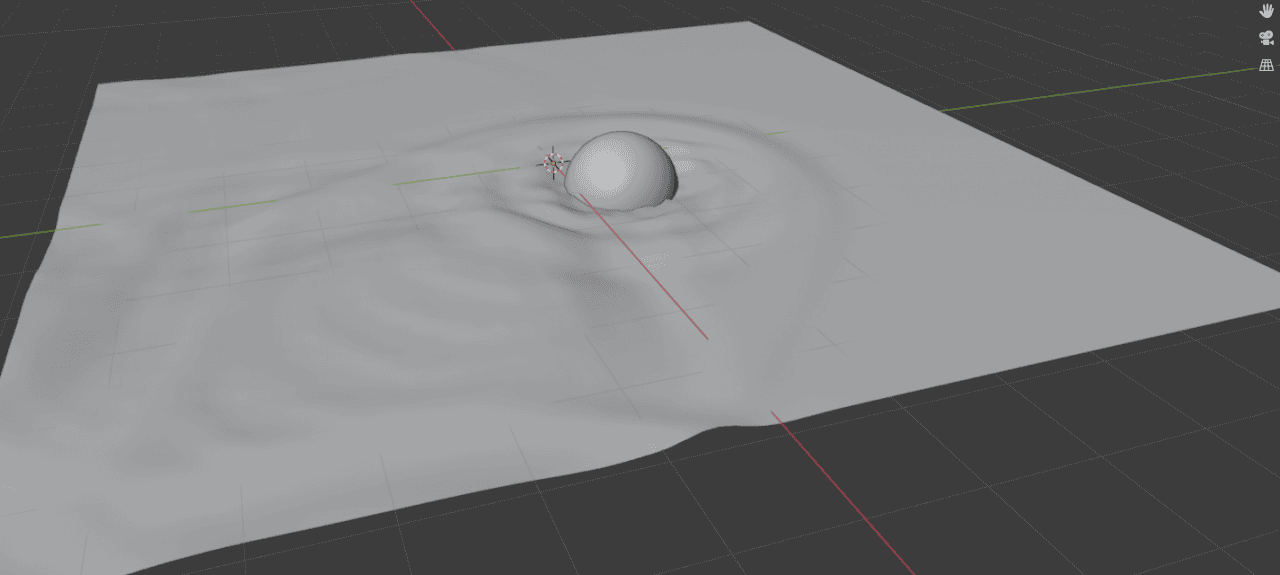Image resolution: width=1280 pixels, height=575 pixels.
Task: Switch perspective/orthographic with the grid icon
Action: click(1266, 66)
